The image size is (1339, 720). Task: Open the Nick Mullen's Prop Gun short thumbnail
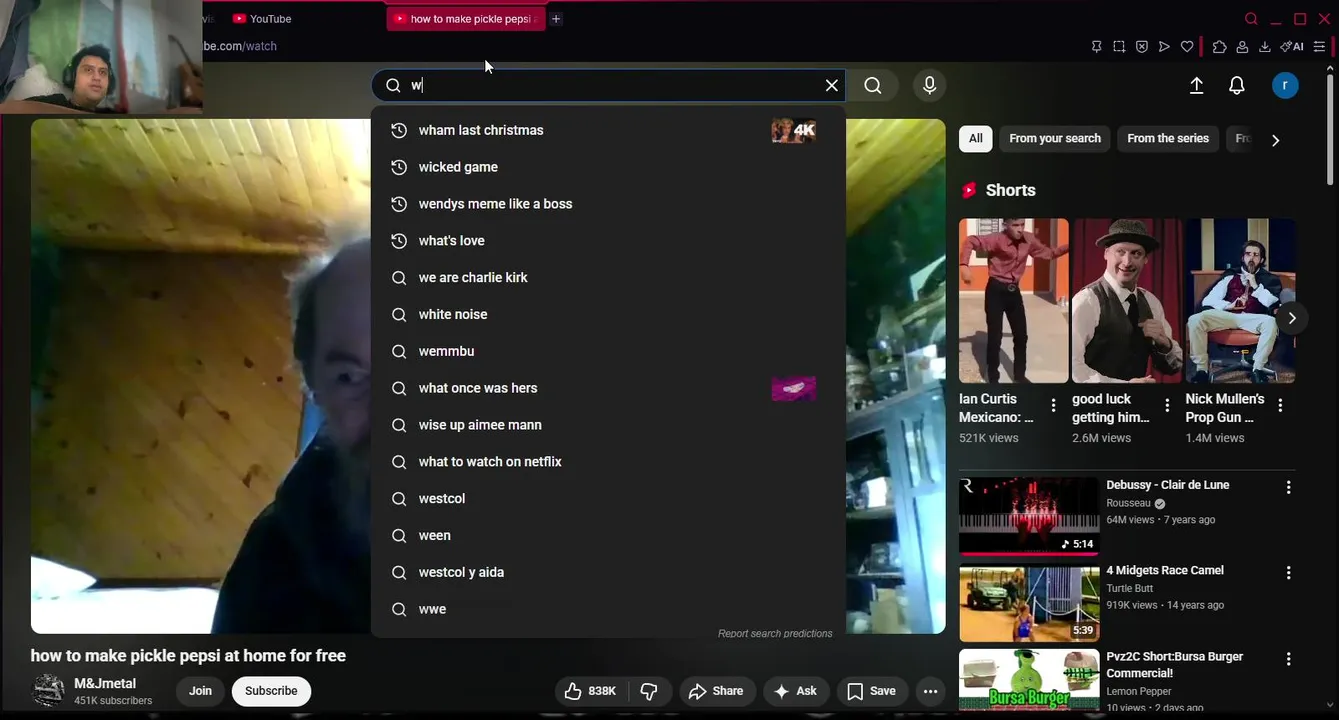coord(1240,300)
